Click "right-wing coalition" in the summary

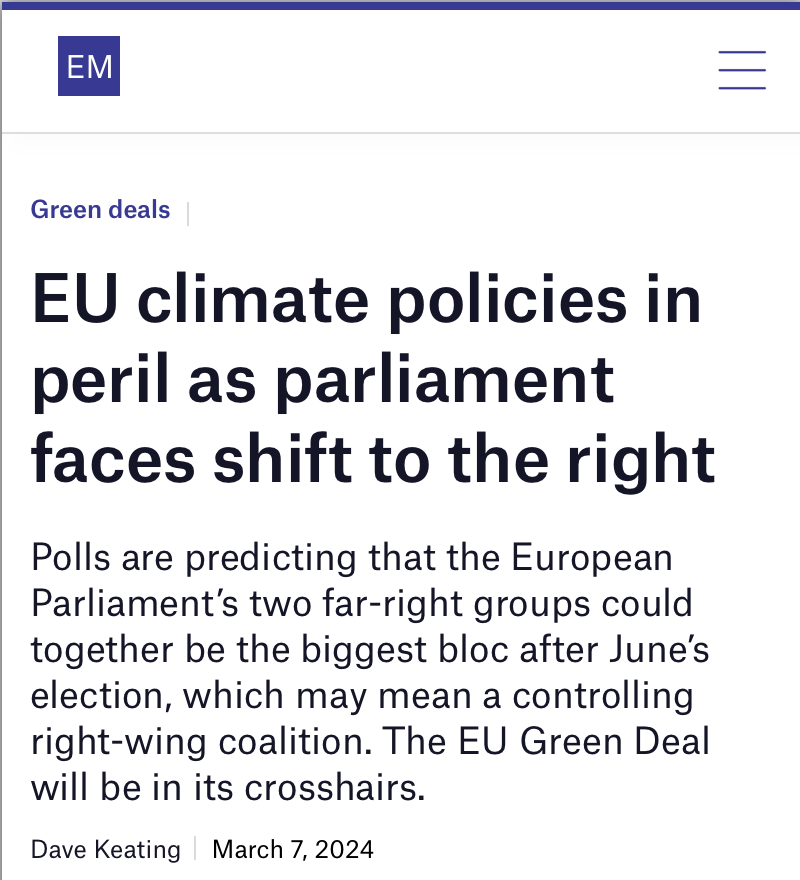201,742
